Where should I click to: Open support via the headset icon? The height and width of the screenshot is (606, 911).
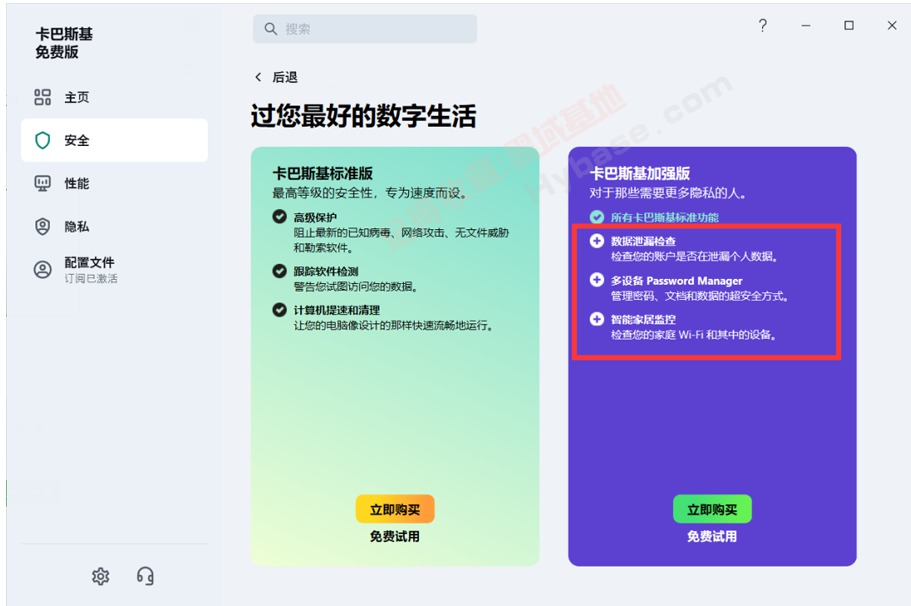click(145, 576)
